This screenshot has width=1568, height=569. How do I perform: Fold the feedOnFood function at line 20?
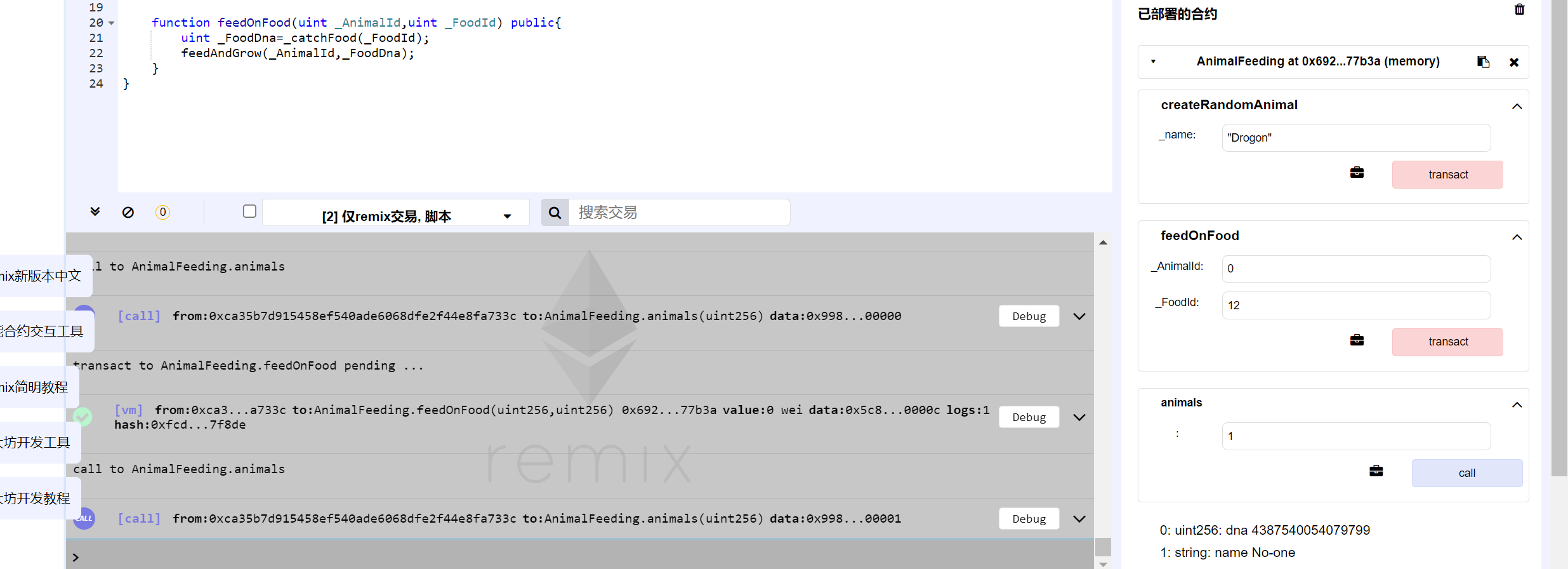tap(112, 23)
